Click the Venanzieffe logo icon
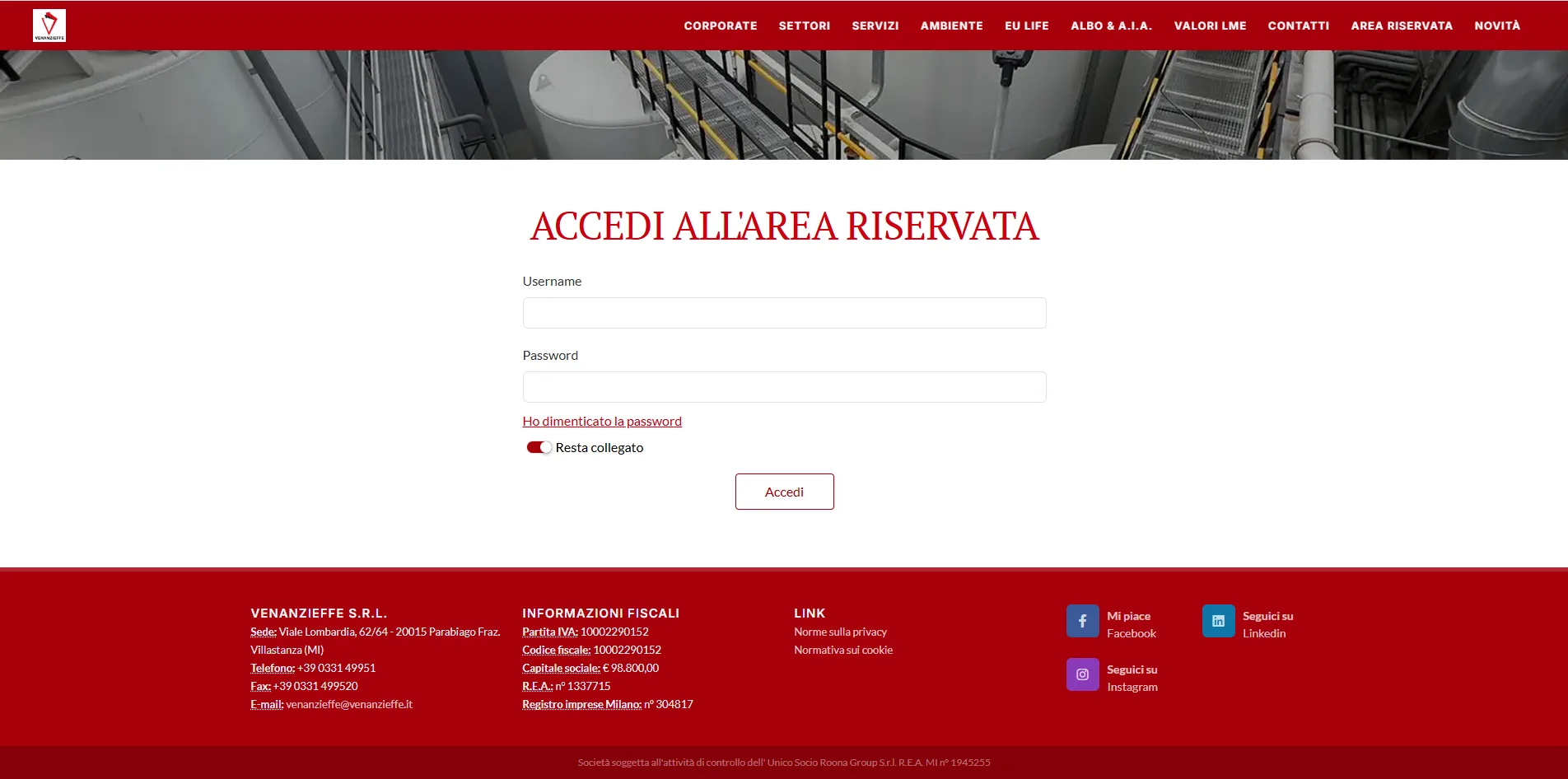Screen dimensions: 1568x779 coord(49,26)
